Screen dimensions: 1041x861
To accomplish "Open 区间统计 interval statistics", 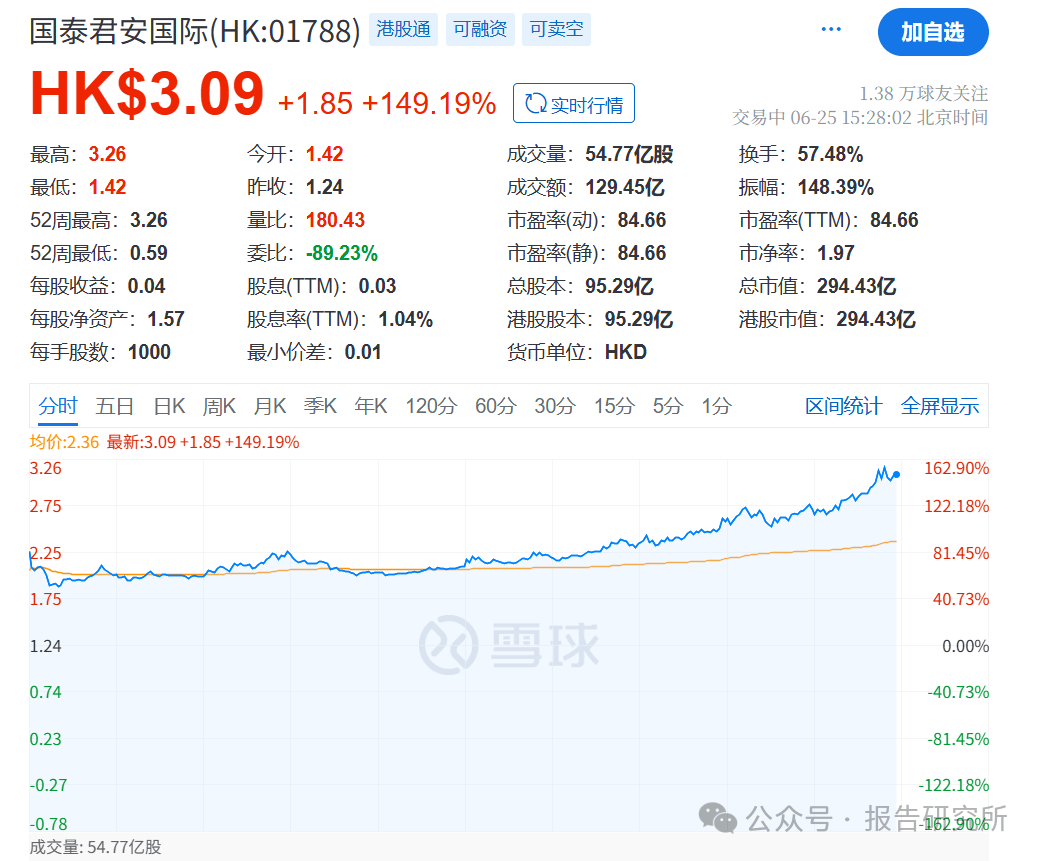I will click(843, 406).
